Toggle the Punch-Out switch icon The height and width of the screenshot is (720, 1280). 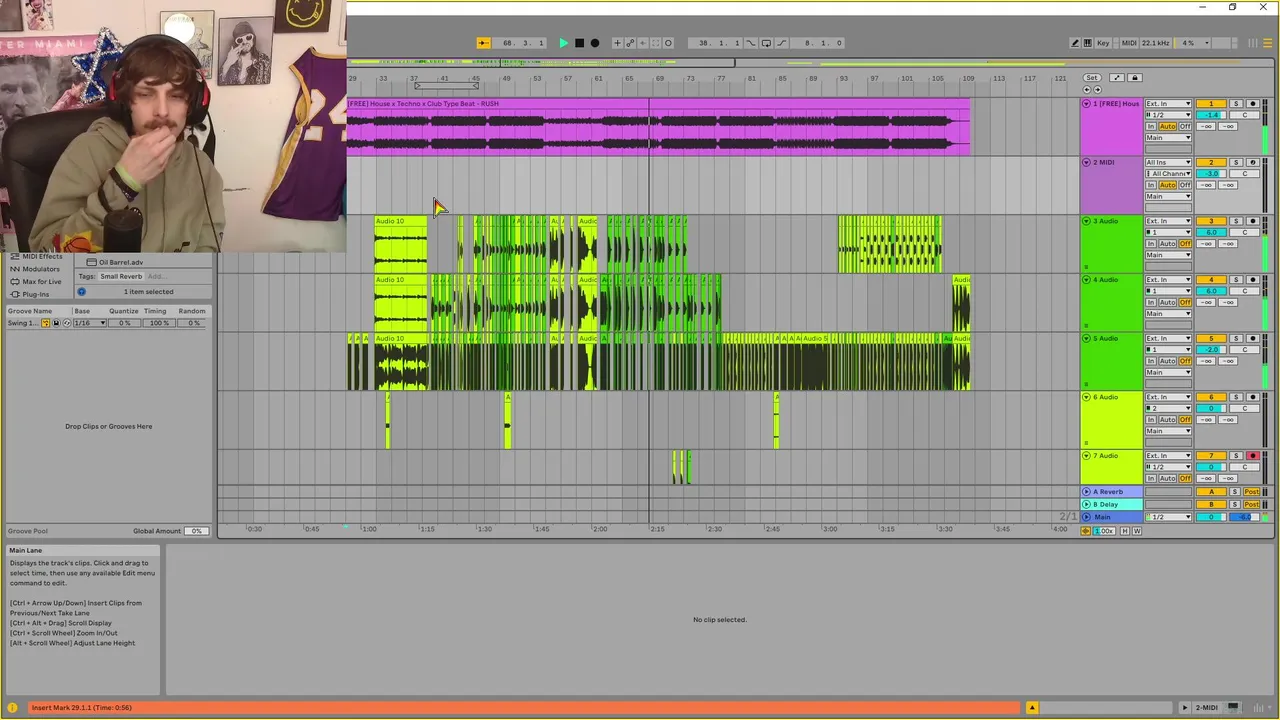pos(781,43)
